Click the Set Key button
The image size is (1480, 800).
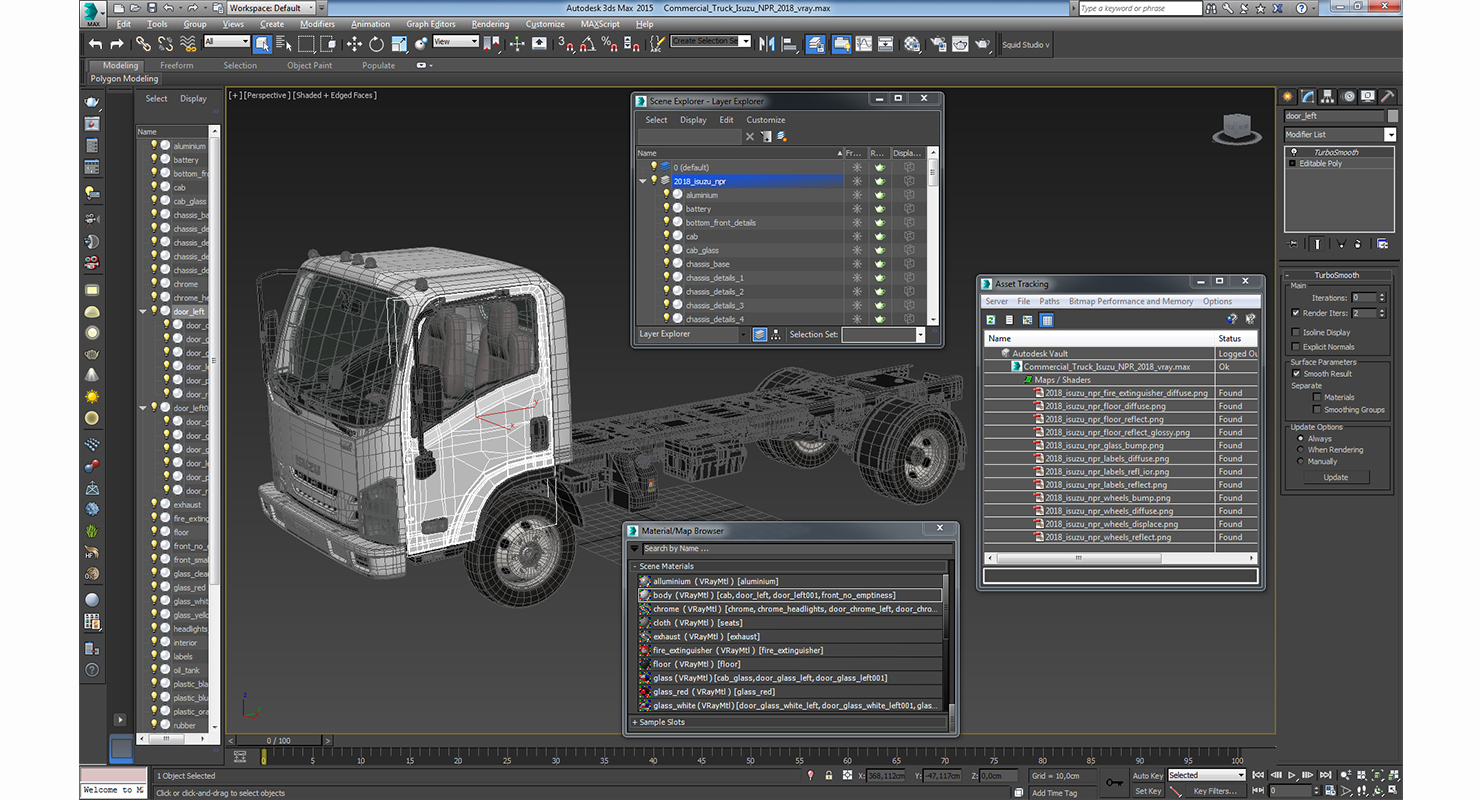pyautogui.click(x=1148, y=791)
